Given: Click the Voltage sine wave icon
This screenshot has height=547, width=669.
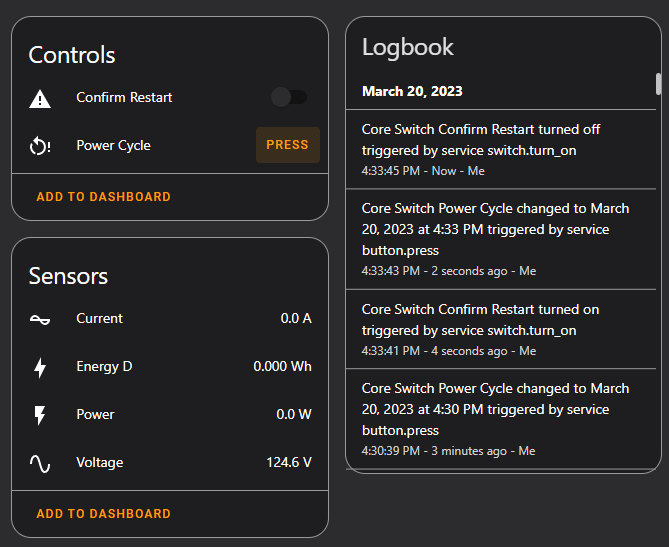Looking at the screenshot, I should (x=40, y=463).
